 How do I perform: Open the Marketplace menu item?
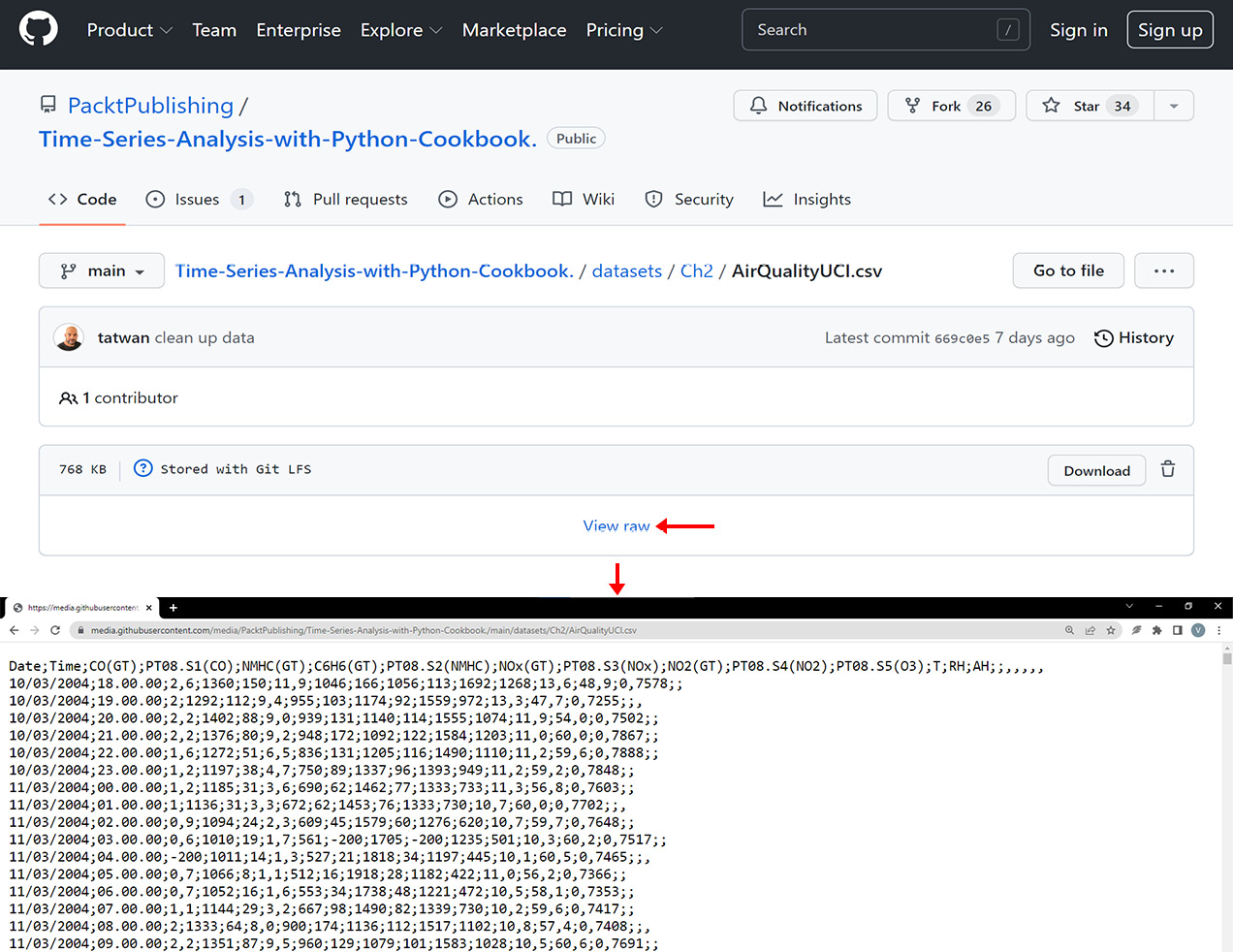point(515,30)
